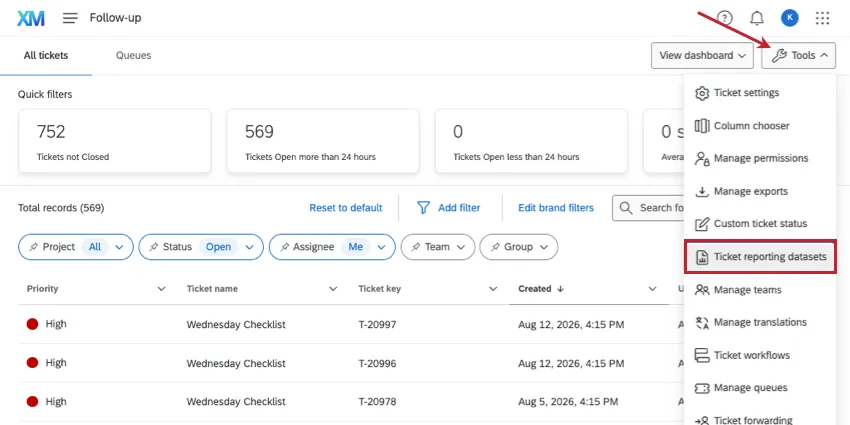Open the Group filter dropdown

point(519,247)
